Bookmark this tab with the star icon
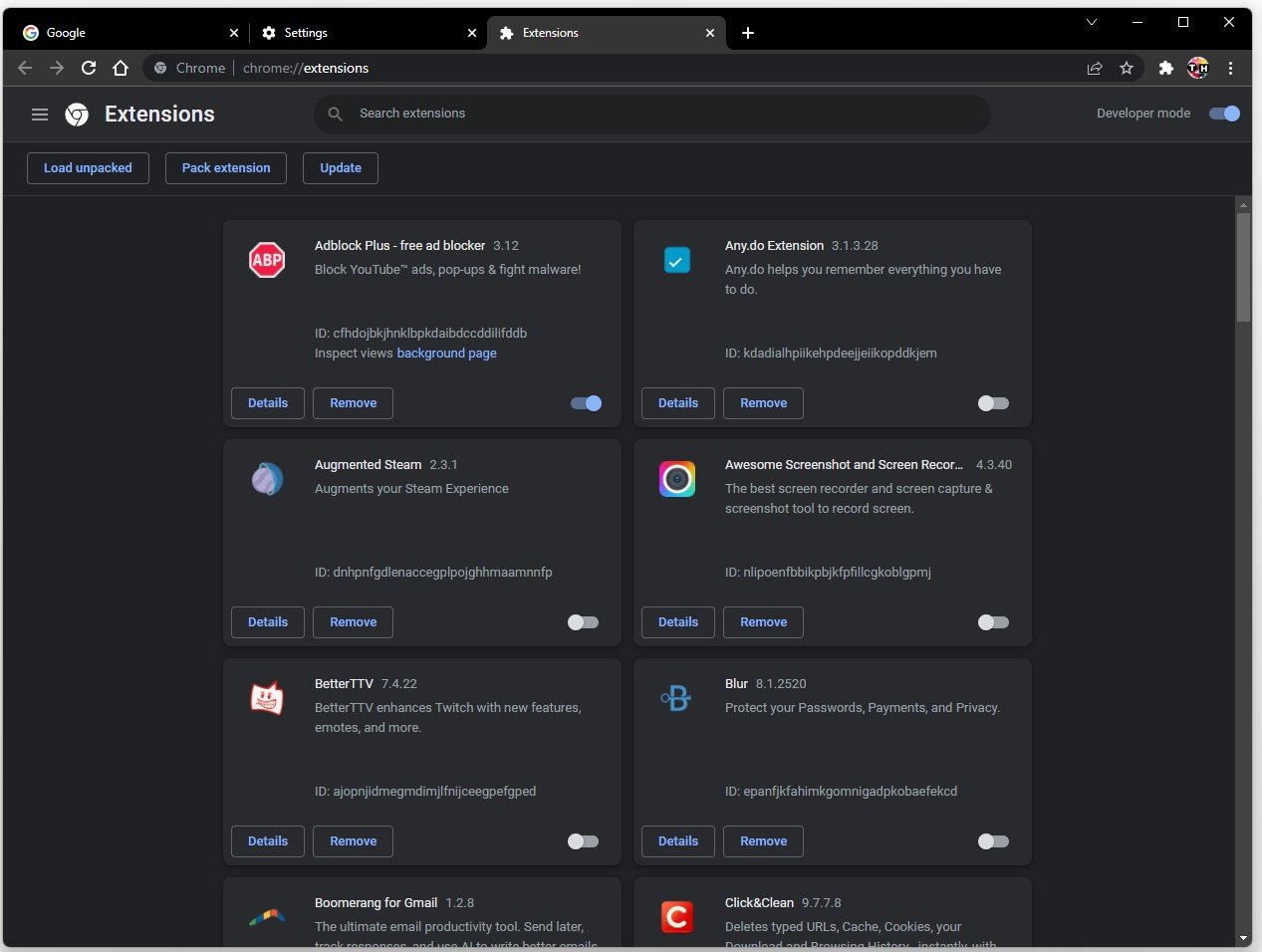1262x952 pixels. coord(1127,68)
